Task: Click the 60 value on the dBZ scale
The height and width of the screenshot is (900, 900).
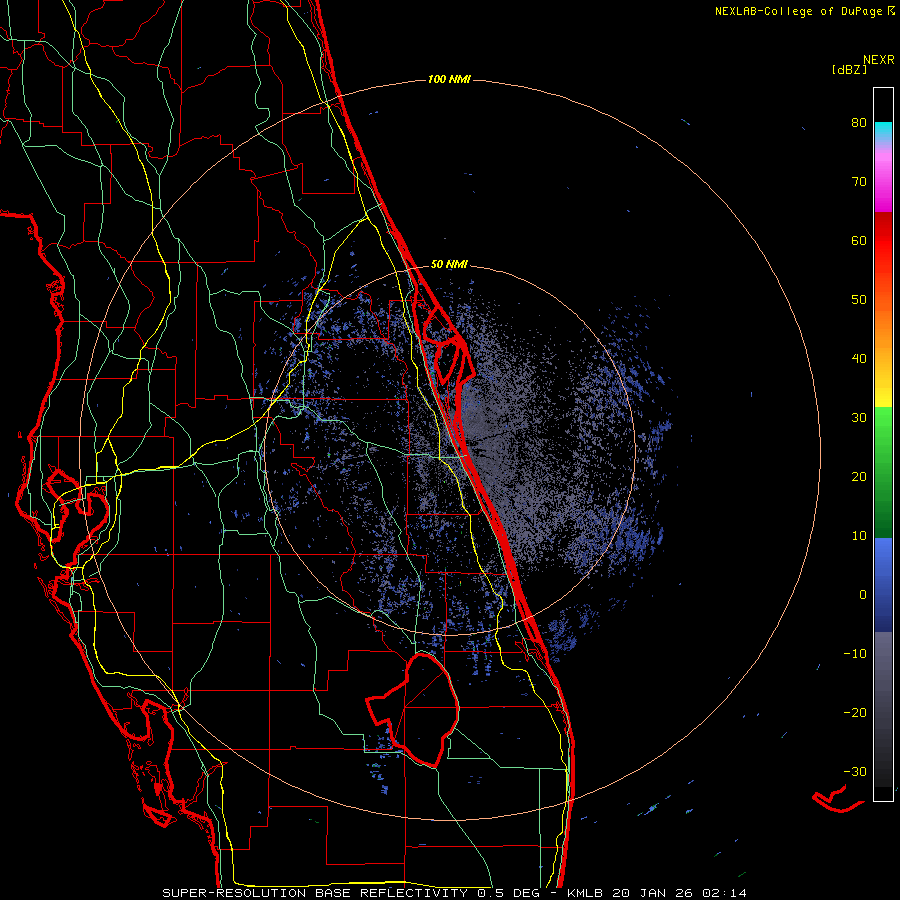Action: tap(859, 240)
